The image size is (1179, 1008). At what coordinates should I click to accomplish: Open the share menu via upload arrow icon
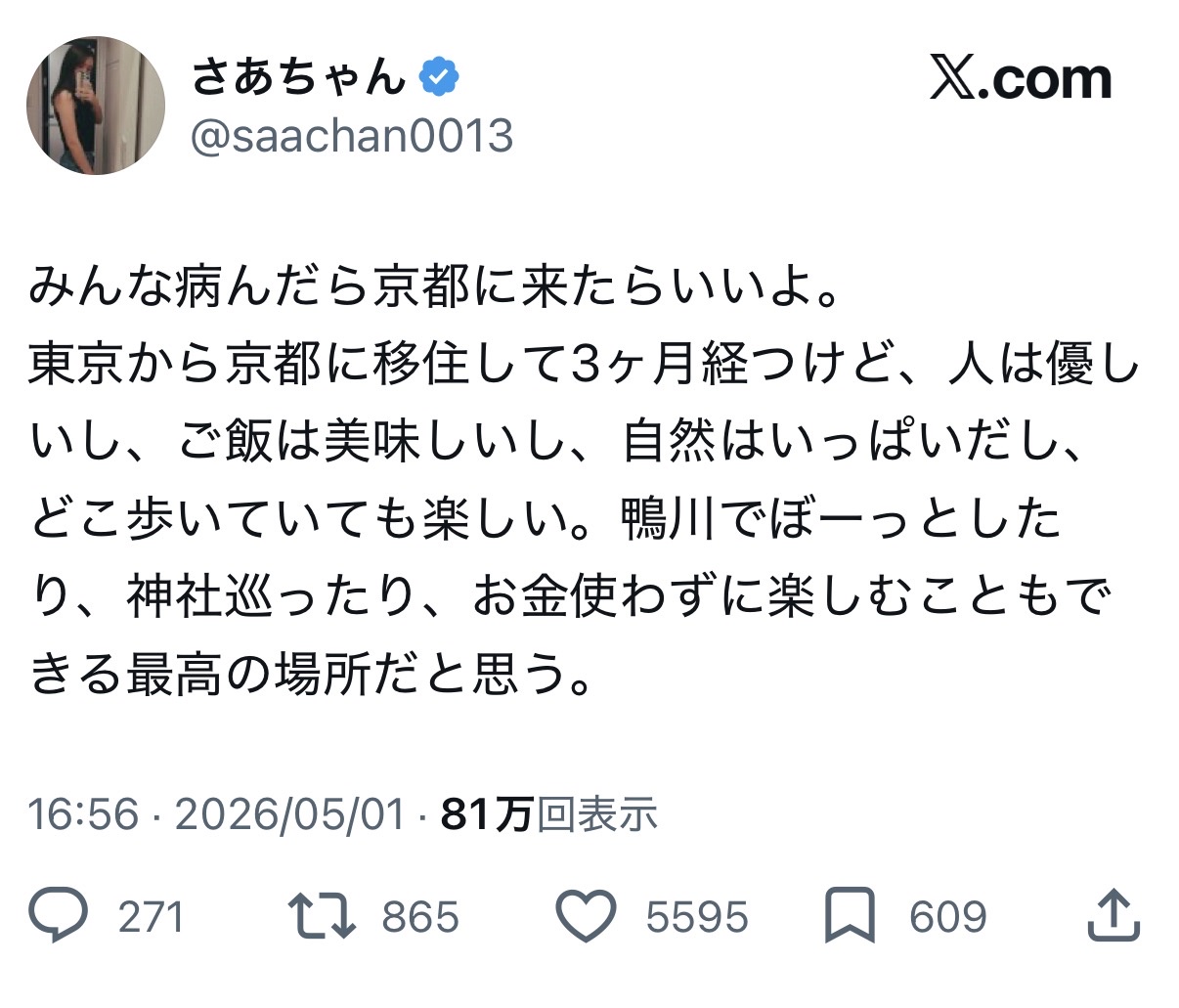[1113, 915]
